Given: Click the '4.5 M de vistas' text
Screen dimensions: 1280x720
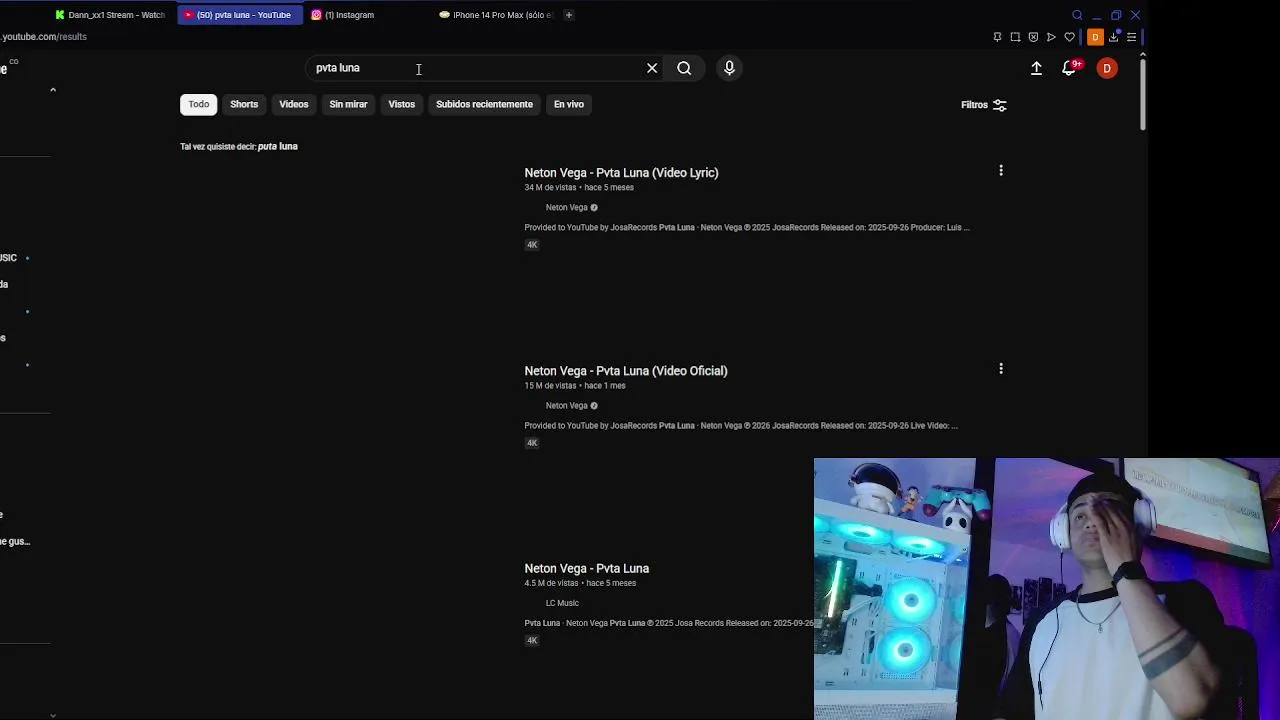Looking at the screenshot, I should (x=551, y=583).
